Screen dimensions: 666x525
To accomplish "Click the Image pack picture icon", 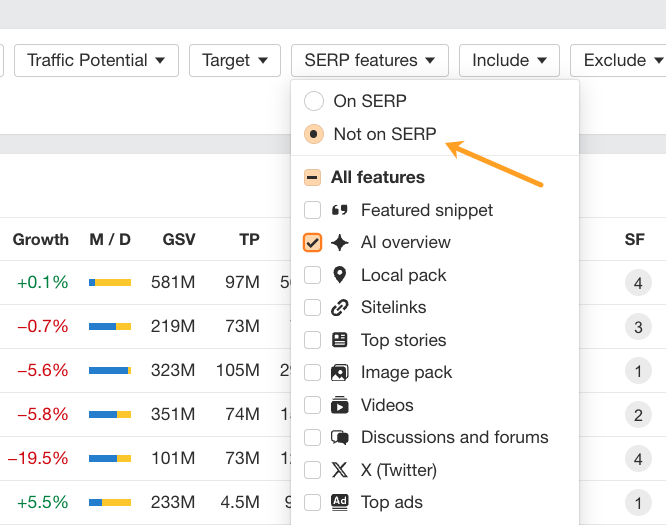I will click(x=339, y=373).
